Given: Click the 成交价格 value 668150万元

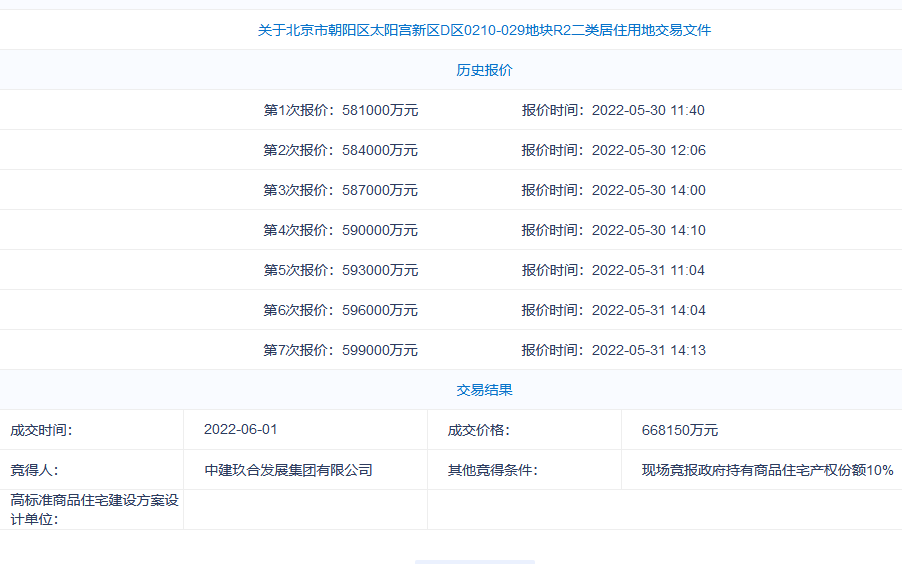Looking at the screenshot, I should tap(679, 430).
